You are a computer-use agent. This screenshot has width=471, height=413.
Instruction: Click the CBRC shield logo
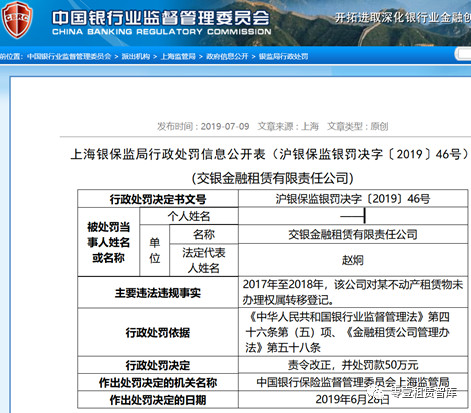click(x=17, y=19)
